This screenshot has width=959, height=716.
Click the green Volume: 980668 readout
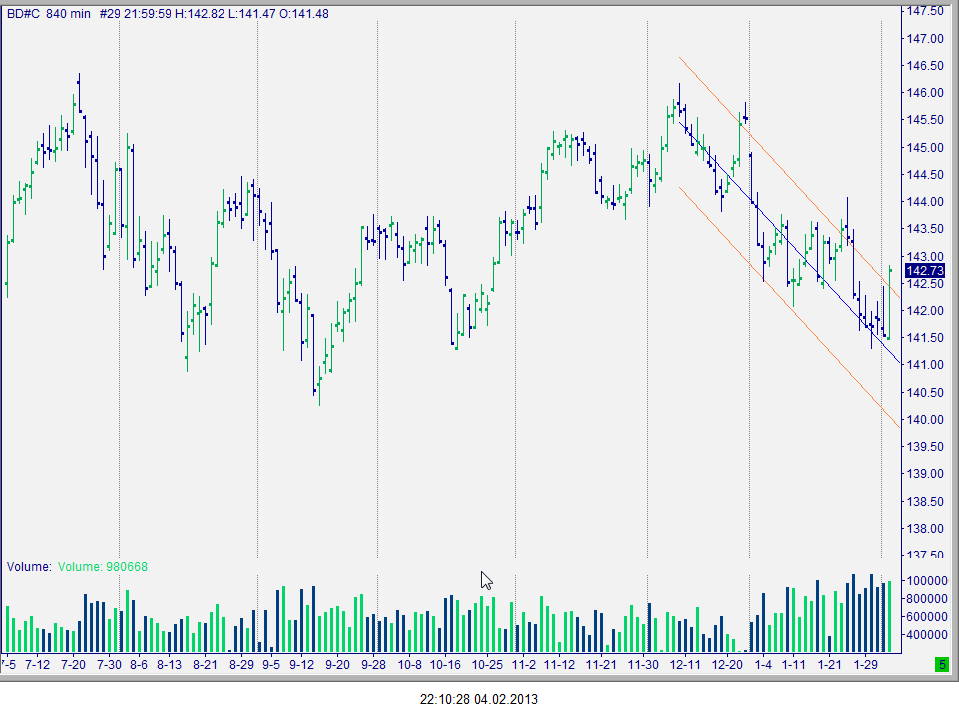tap(103, 567)
